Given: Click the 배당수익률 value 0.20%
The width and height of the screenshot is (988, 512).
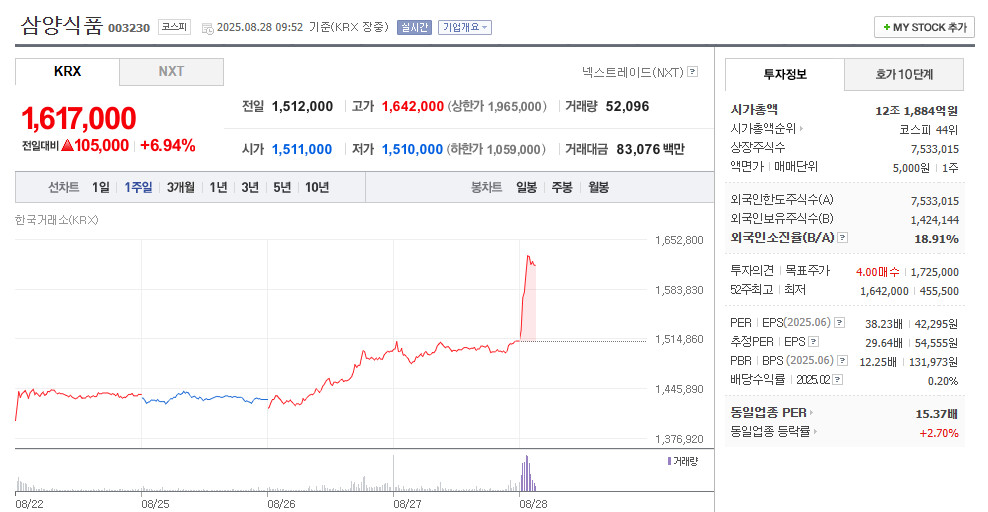Looking at the screenshot, I should click(x=943, y=381).
